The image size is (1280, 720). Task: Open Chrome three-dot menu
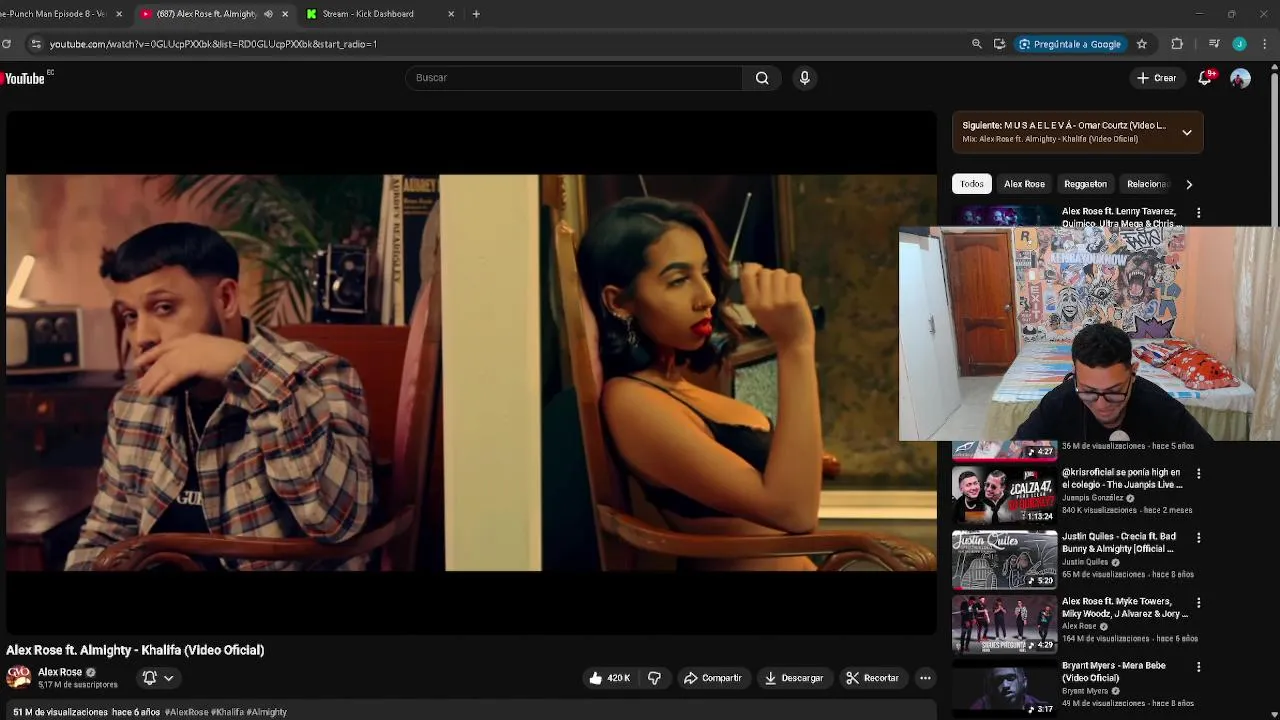pos(1265,44)
